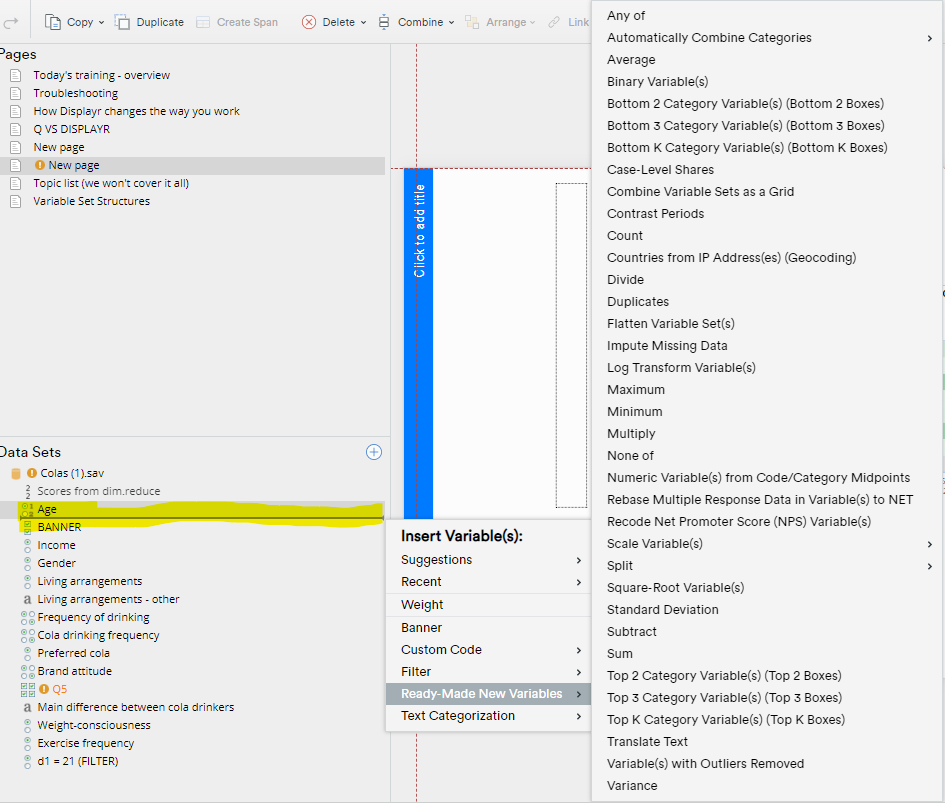Open Topic list (we won't cover it all) page

pyautogui.click(x=111, y=183)
